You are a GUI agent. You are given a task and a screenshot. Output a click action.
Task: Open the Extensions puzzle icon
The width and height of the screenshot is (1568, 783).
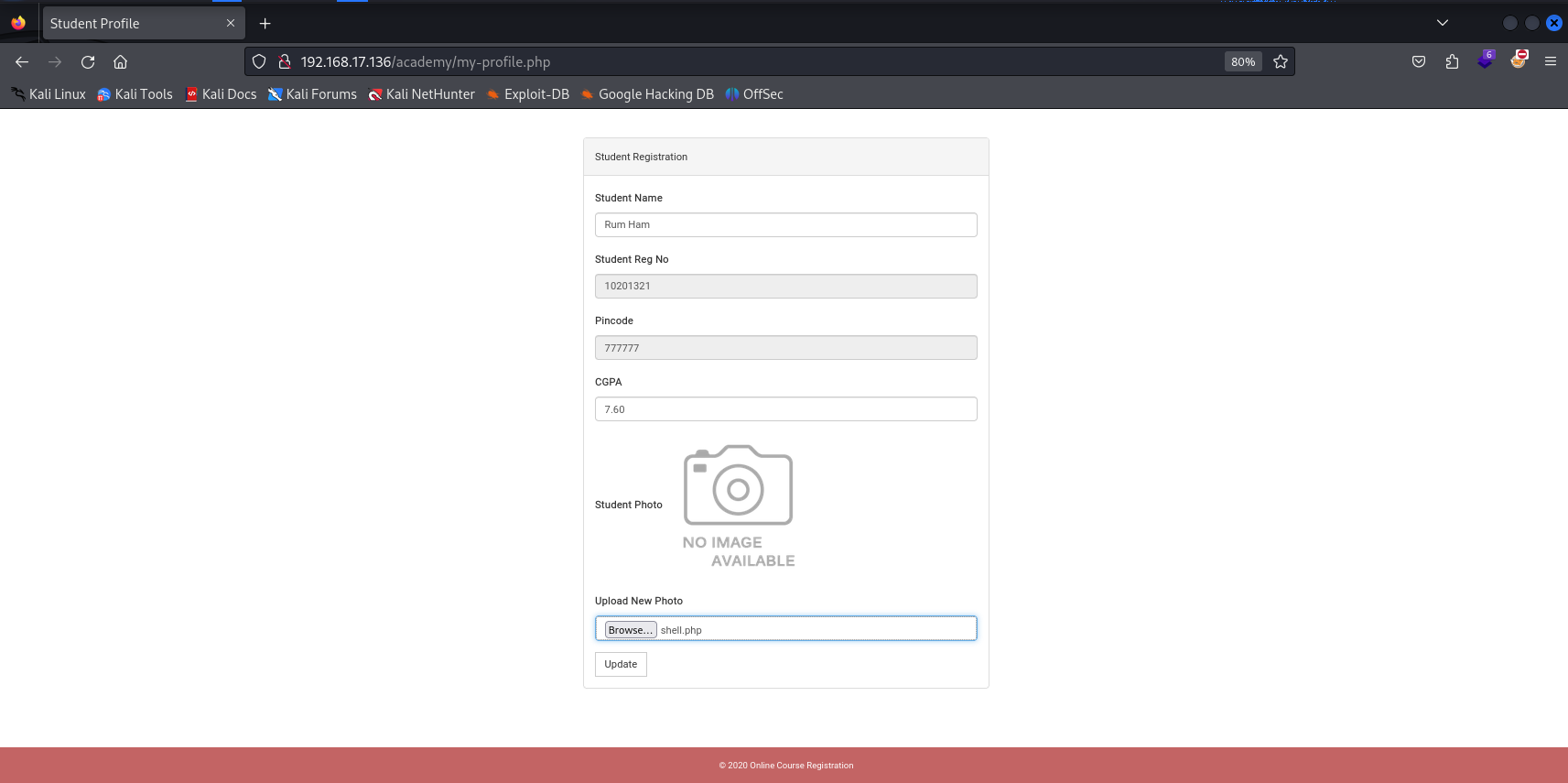point(1452,62)
